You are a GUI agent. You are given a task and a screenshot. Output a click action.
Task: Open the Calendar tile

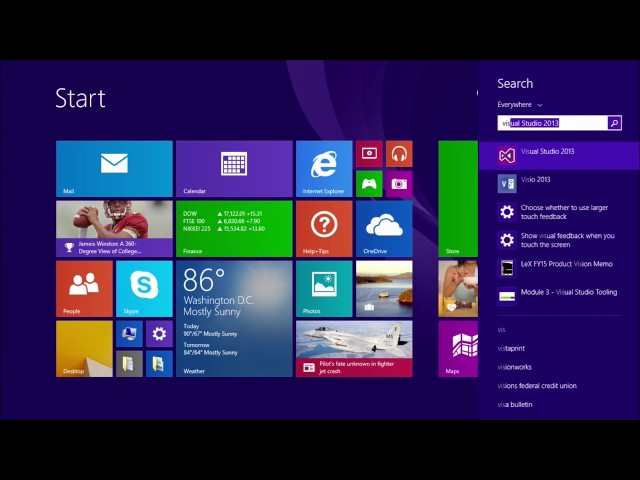tap(234, 168)
